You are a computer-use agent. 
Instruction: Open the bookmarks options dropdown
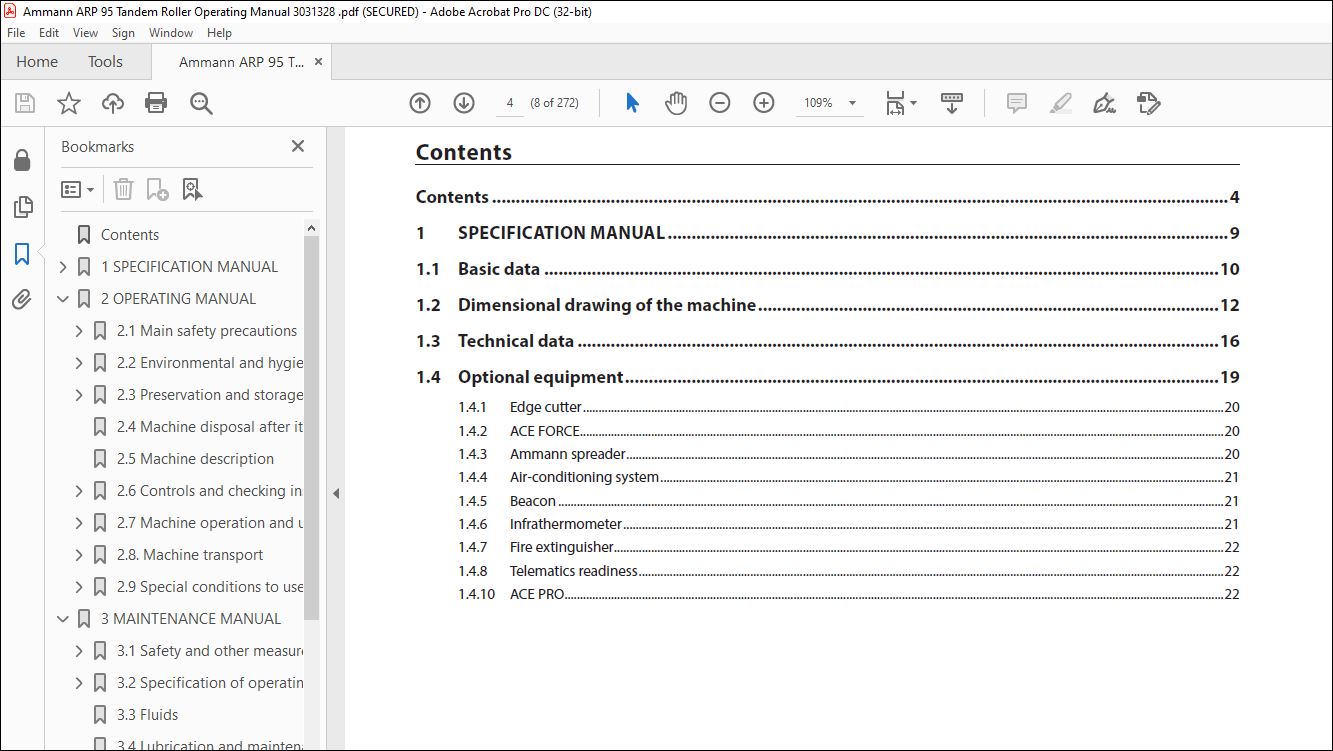(78, 189)
